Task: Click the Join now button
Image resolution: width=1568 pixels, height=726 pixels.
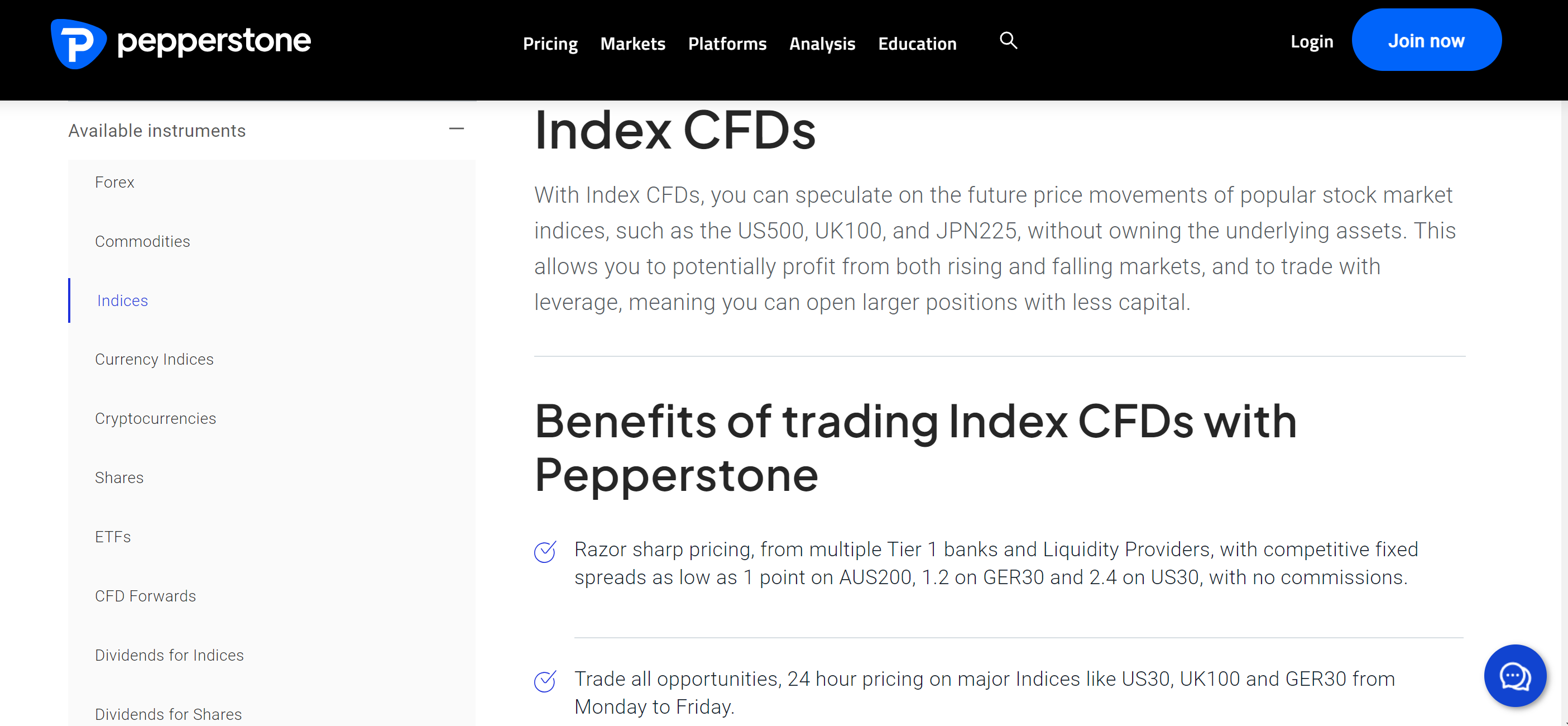Action: click(x=1426, y=40)
